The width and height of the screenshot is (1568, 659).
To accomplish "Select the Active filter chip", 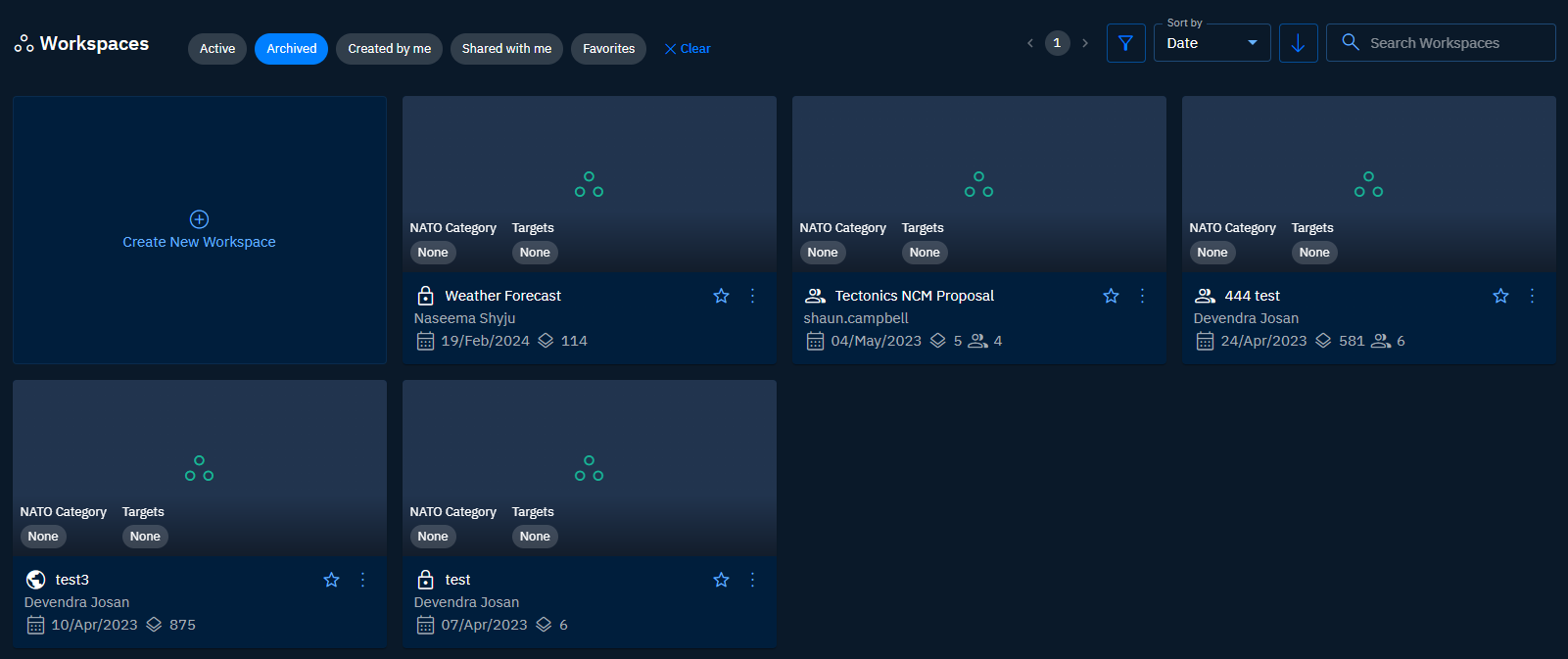I will click(217, 49).
